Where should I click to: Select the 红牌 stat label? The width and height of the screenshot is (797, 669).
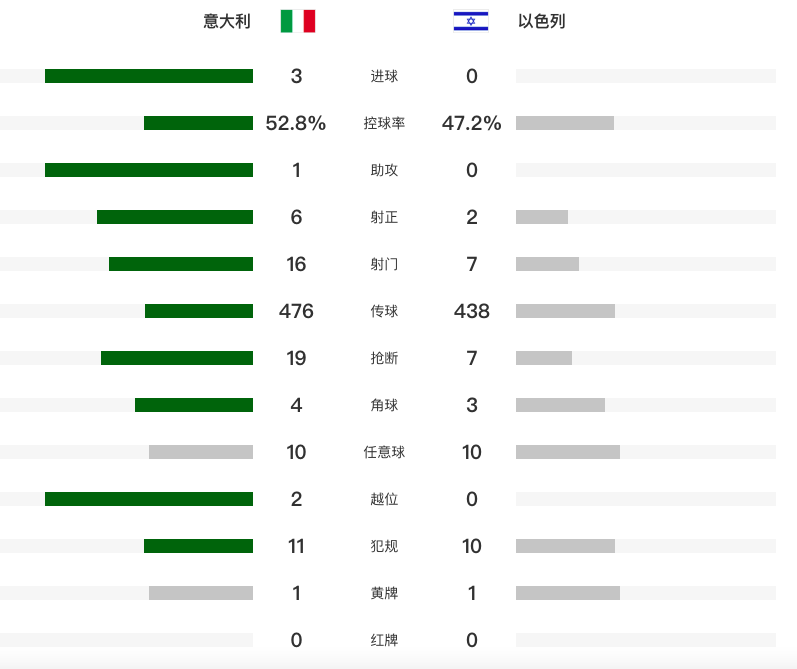point(384,640)
